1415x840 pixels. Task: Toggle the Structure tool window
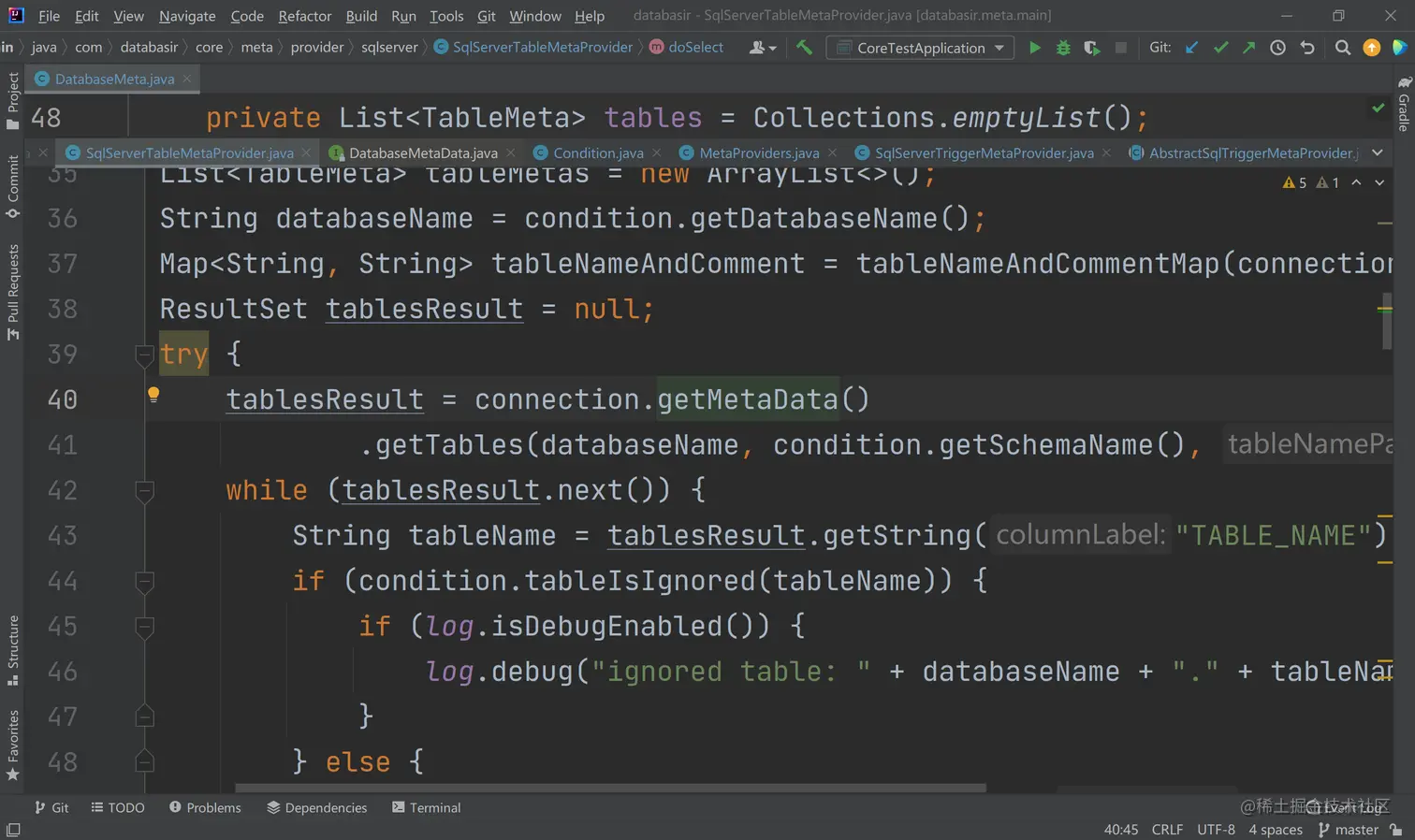tap(12, 651)
